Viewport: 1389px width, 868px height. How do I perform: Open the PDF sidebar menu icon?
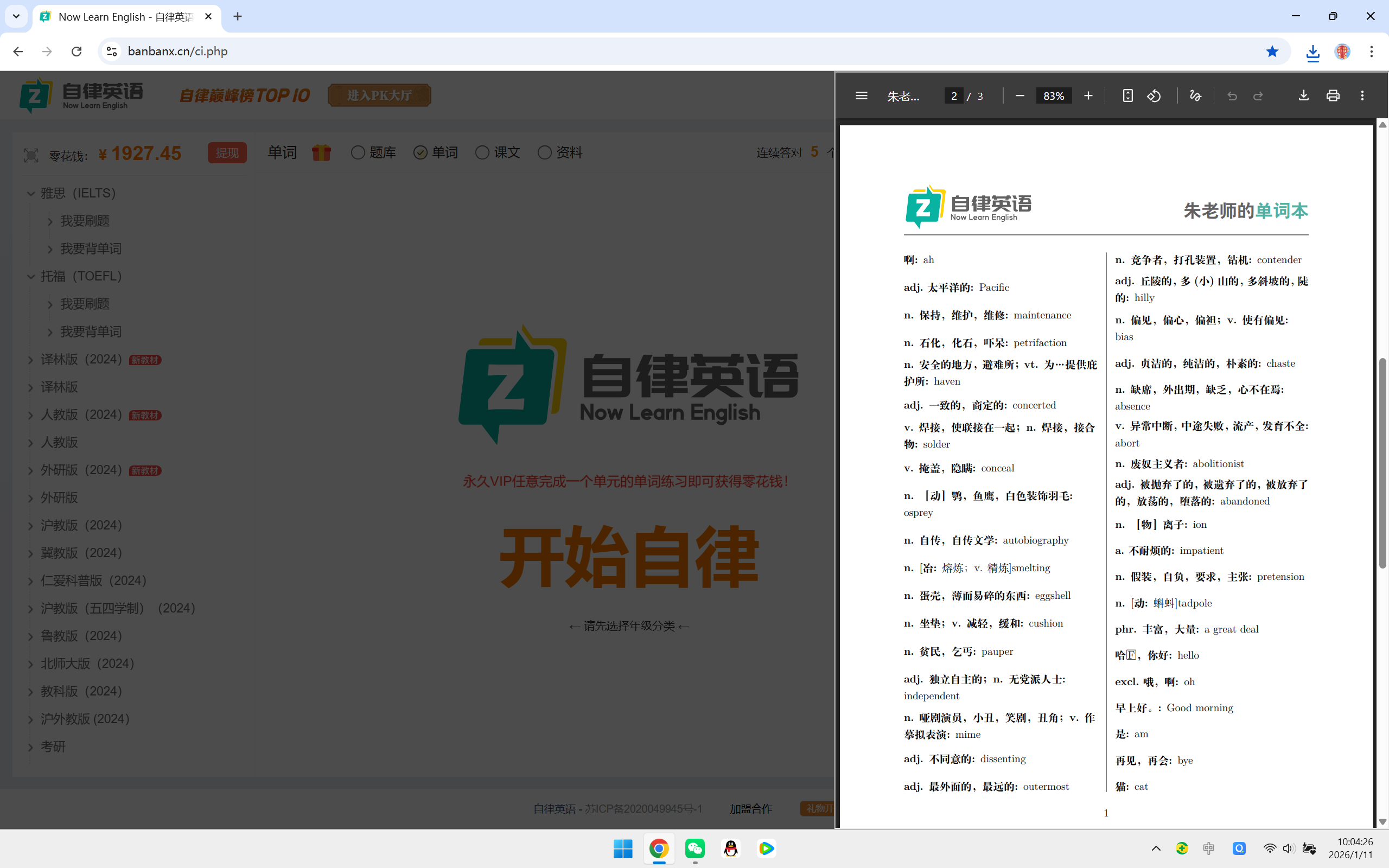[861, 96]
